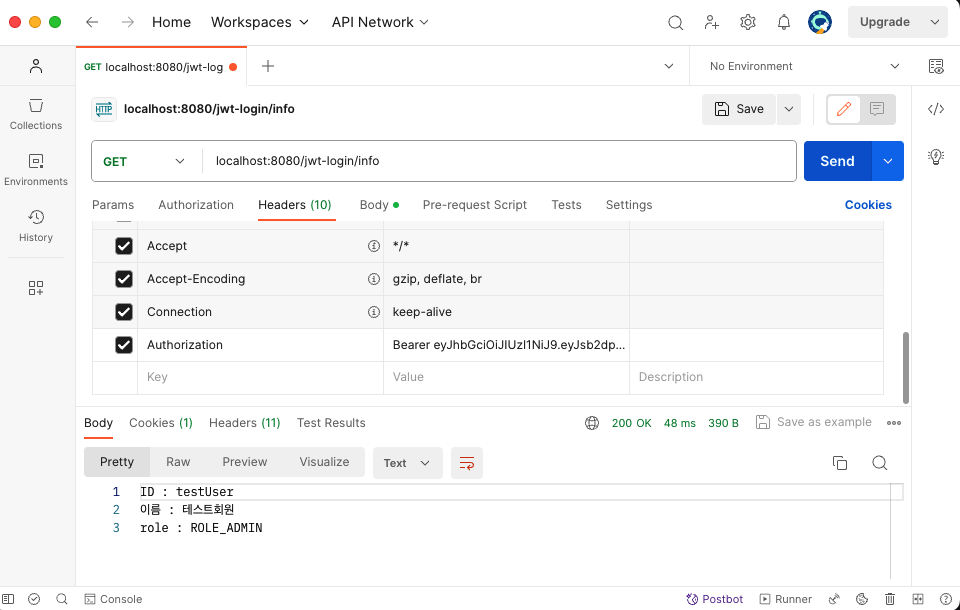Open the invite collaborators icon
The image size is (960, 610).
(x=711, y=23)
